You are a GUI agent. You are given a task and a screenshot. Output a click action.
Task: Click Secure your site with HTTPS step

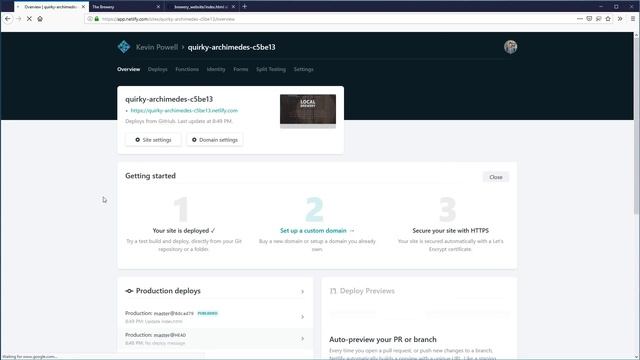(x=451, y=231)
